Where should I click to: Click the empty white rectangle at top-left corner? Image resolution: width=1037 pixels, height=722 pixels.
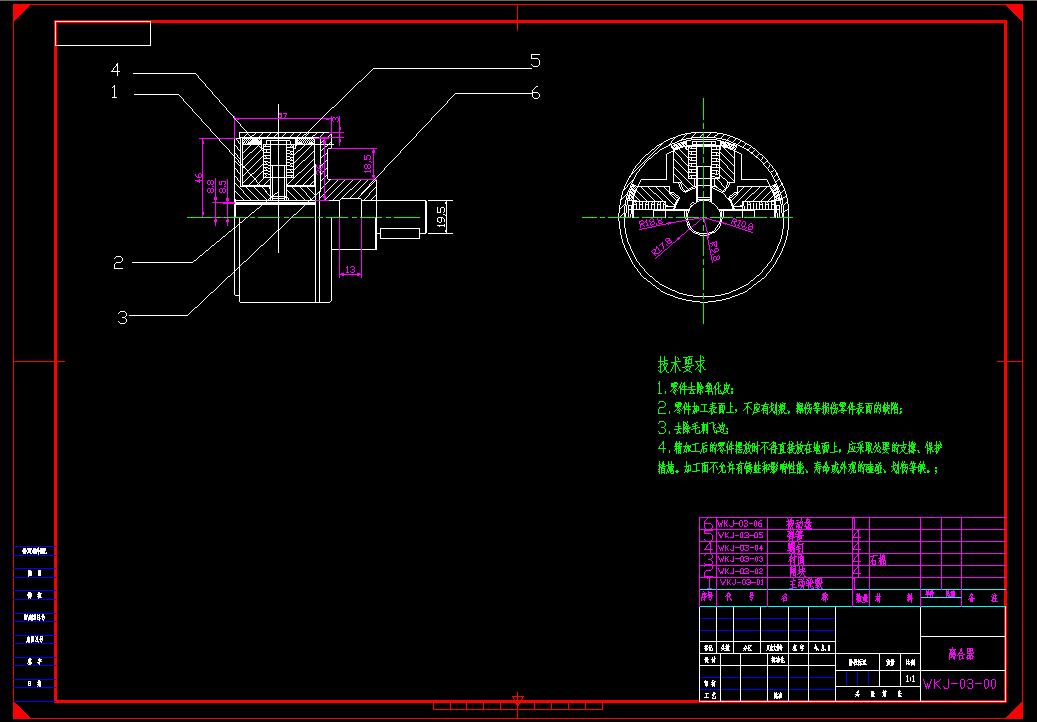(103, 34)
